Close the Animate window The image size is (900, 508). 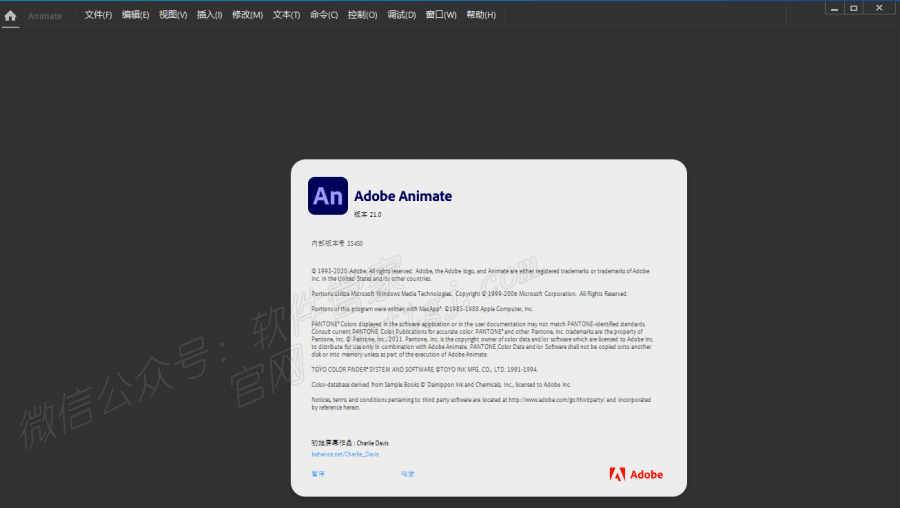[x=879, y=8]
